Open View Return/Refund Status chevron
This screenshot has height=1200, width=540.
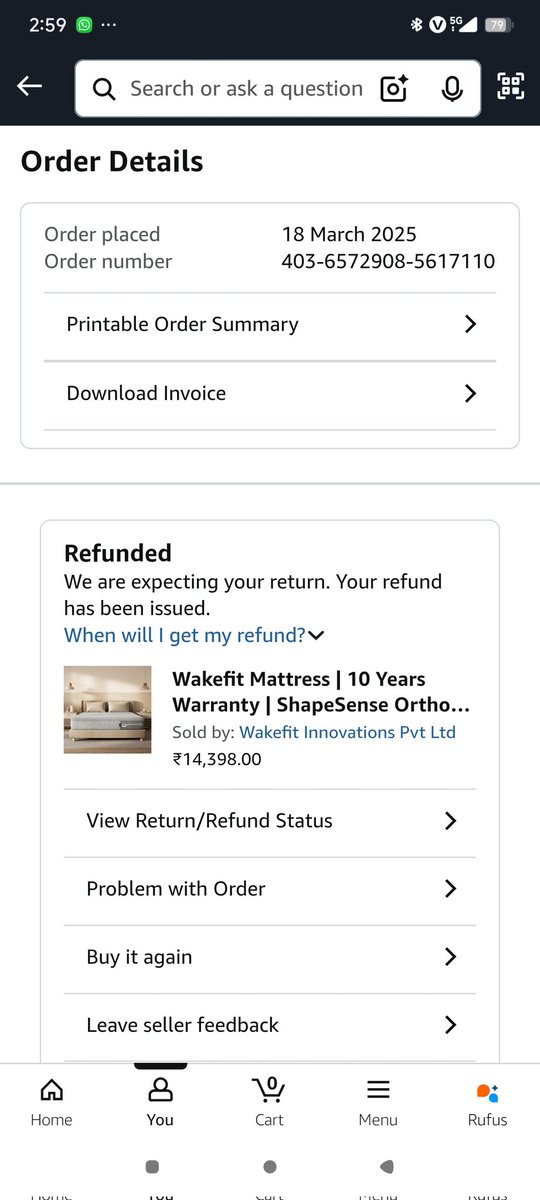(x=450, y=821)
